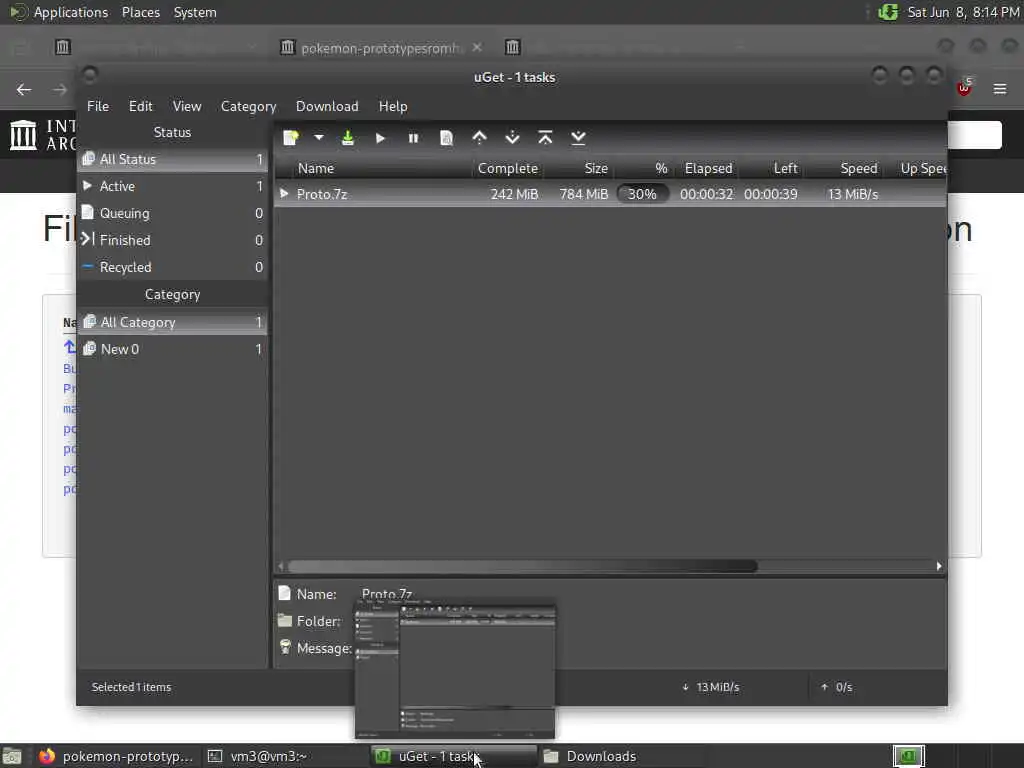Sort by the % column header
The image size is (1024, 768).
tap(643, 168)
